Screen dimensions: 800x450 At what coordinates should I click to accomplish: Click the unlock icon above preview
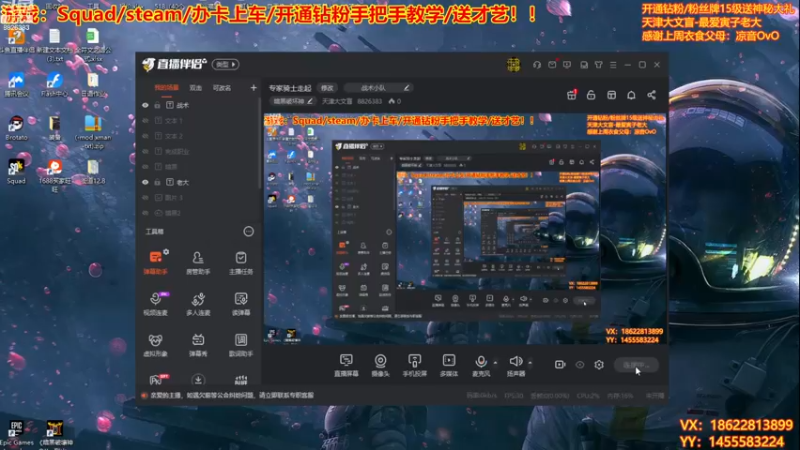click(591, 95)
